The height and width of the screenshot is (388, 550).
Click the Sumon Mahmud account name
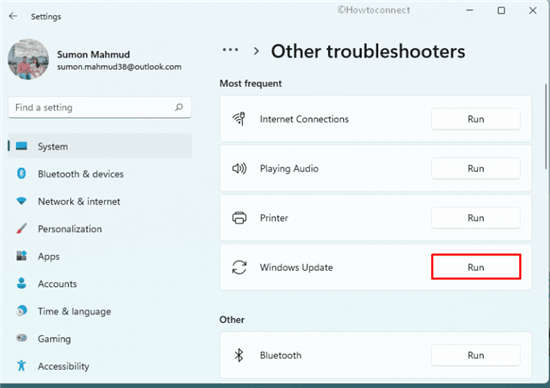(93, 54)
